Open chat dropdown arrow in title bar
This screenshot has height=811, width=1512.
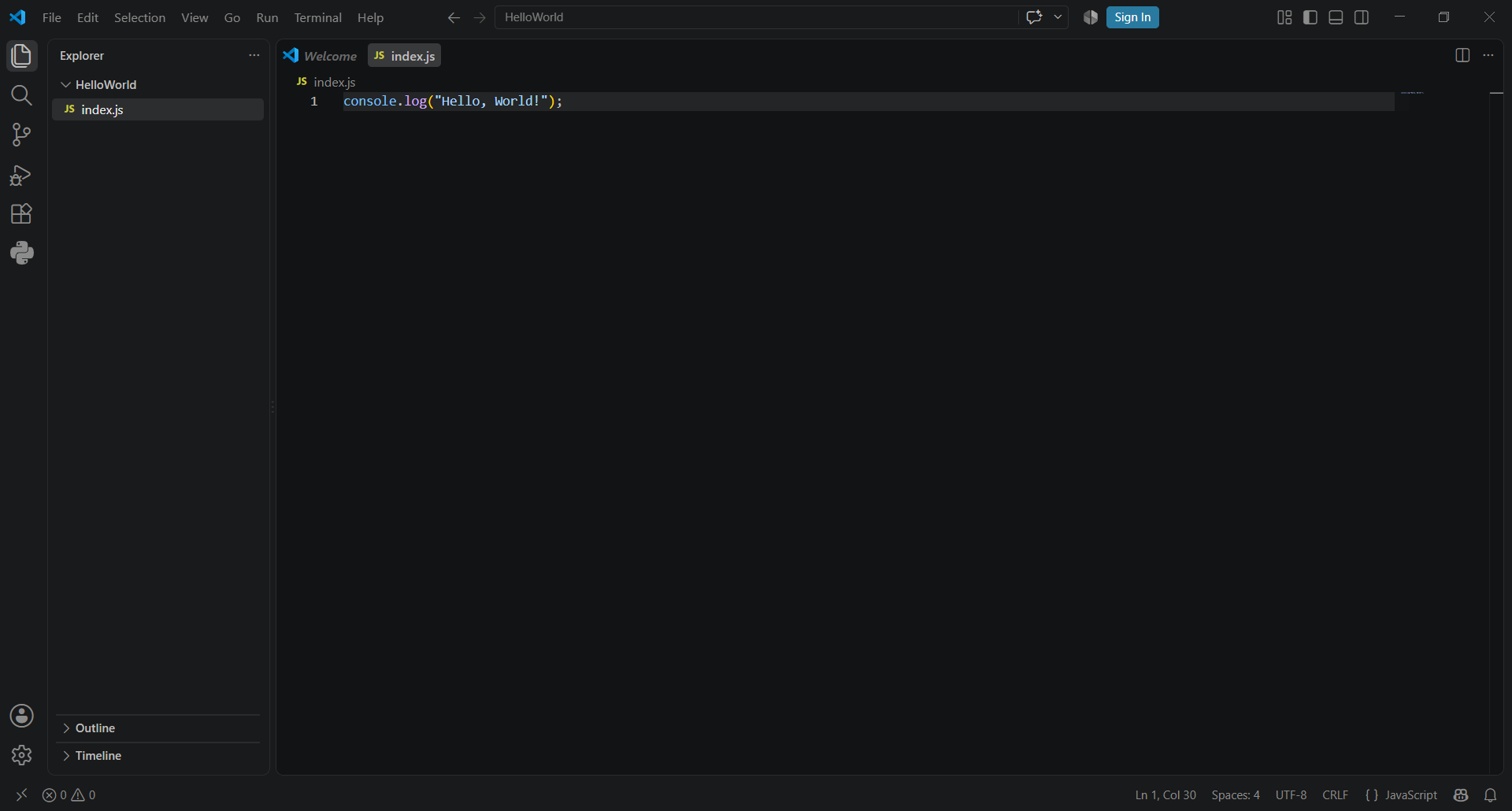(x=1058, y=17)
